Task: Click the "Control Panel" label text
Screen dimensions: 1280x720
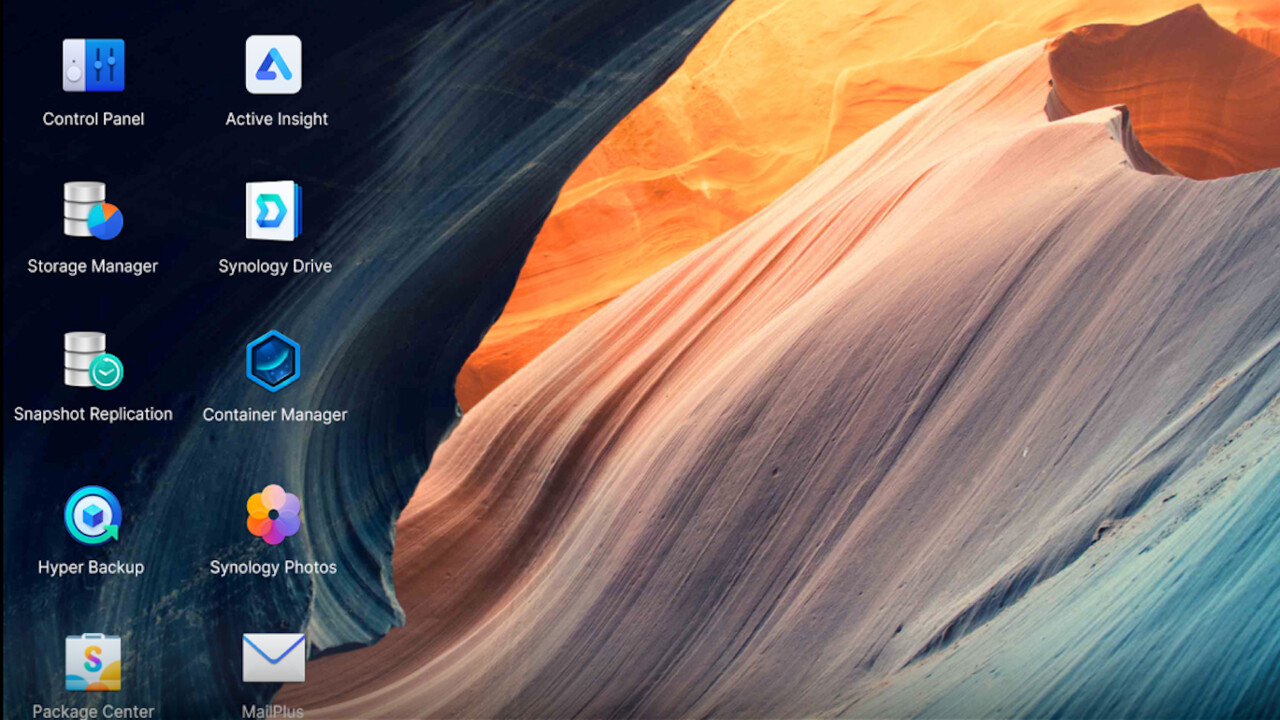Action: point(93,119)
